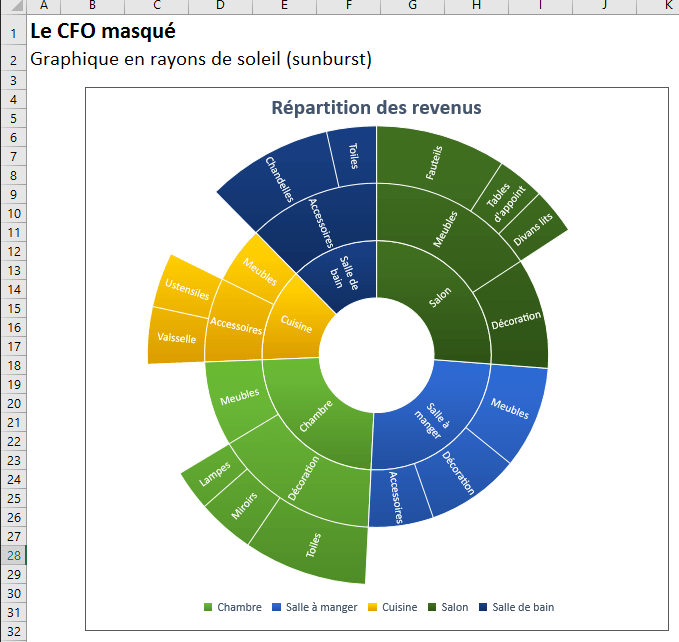
Task: Select column D header
Action: 220,6
